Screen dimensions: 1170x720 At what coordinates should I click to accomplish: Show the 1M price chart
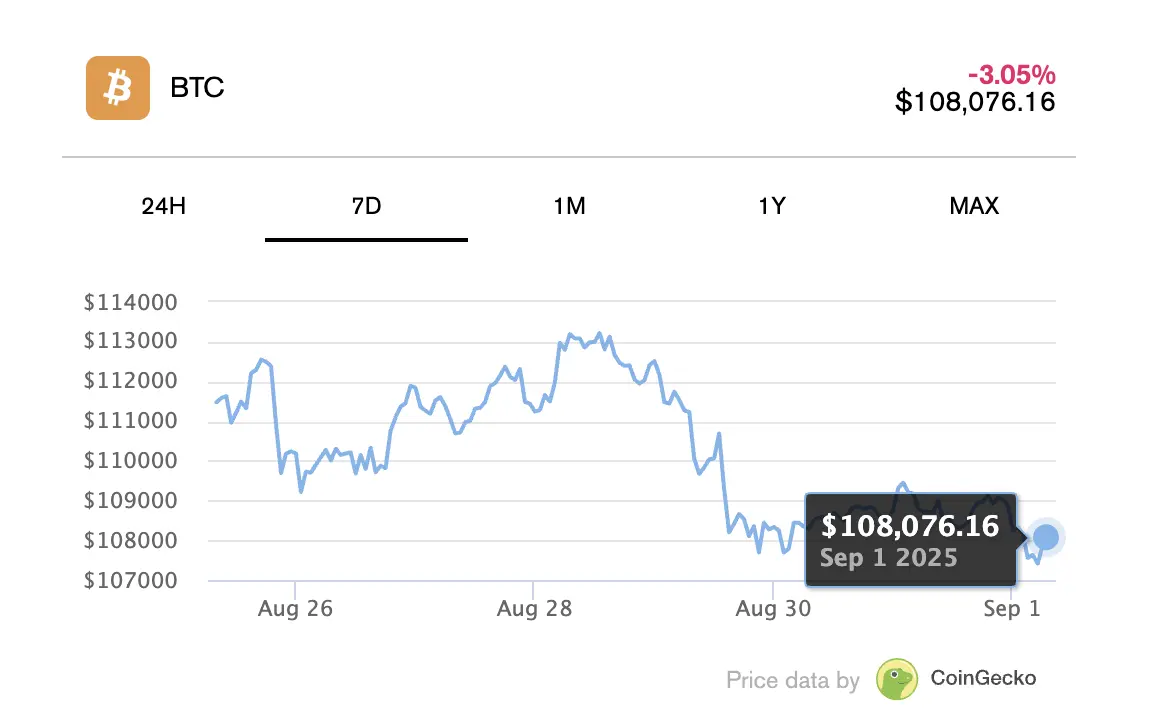coord(569,207)
